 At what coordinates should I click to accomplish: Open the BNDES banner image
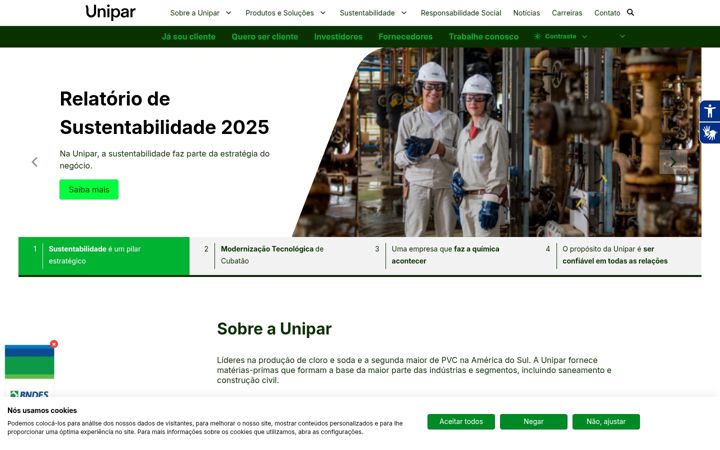pyautogui.click(x=29, y=371)
